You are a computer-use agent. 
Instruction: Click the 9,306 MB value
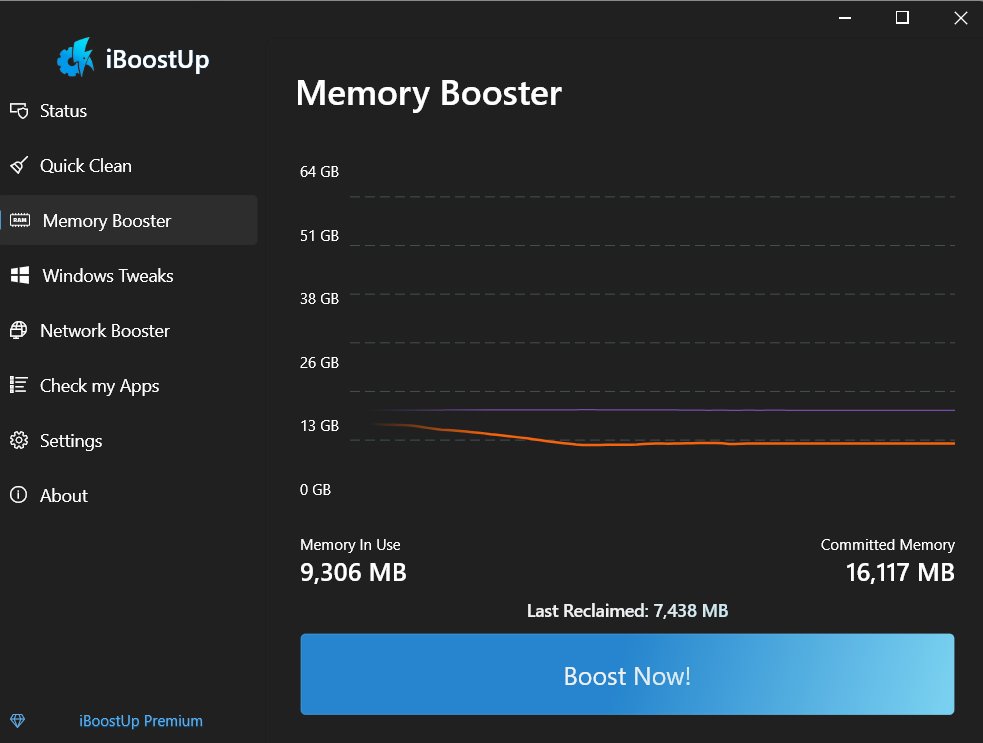353,572
